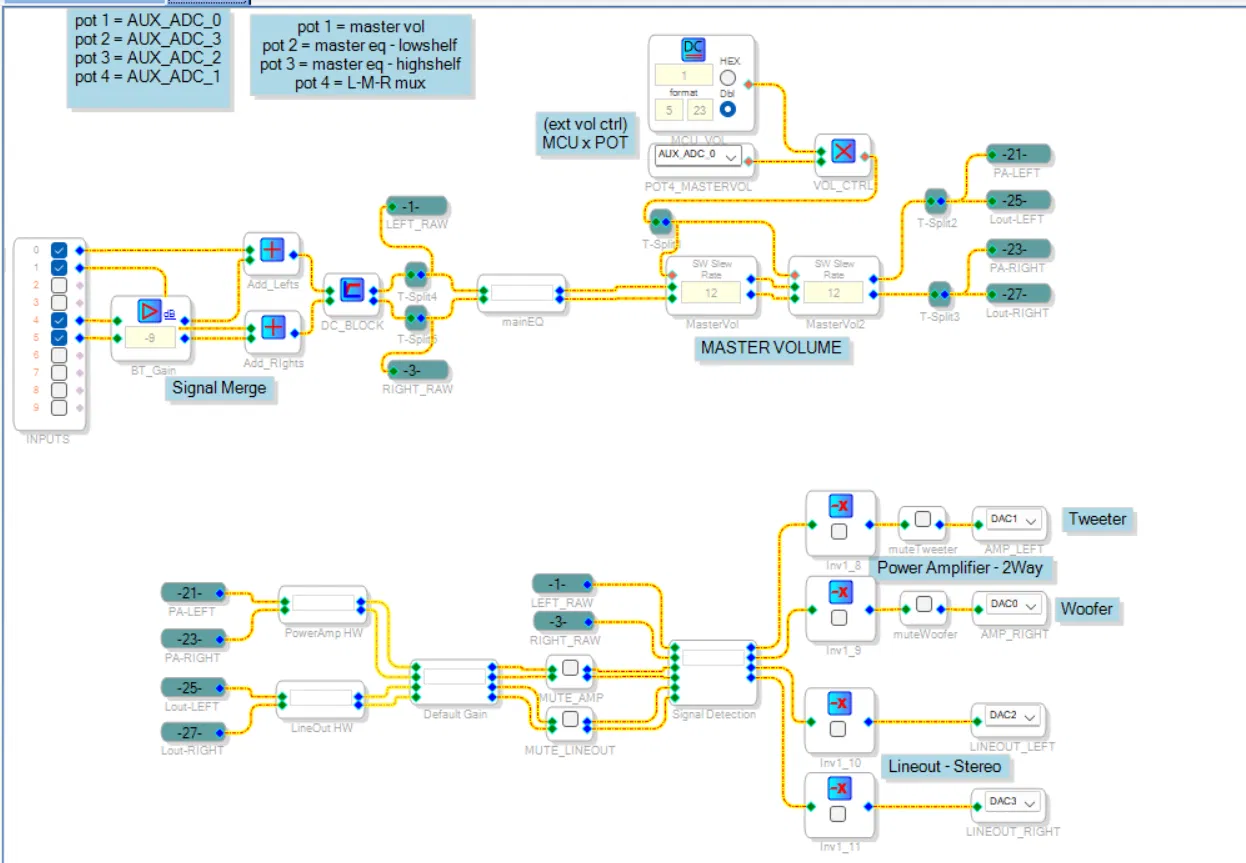Click the -21- PA-LEFT terminal at top right
Image resolution: width=1246 pixels, height=863 pixels.
(x=1018, y=154)
